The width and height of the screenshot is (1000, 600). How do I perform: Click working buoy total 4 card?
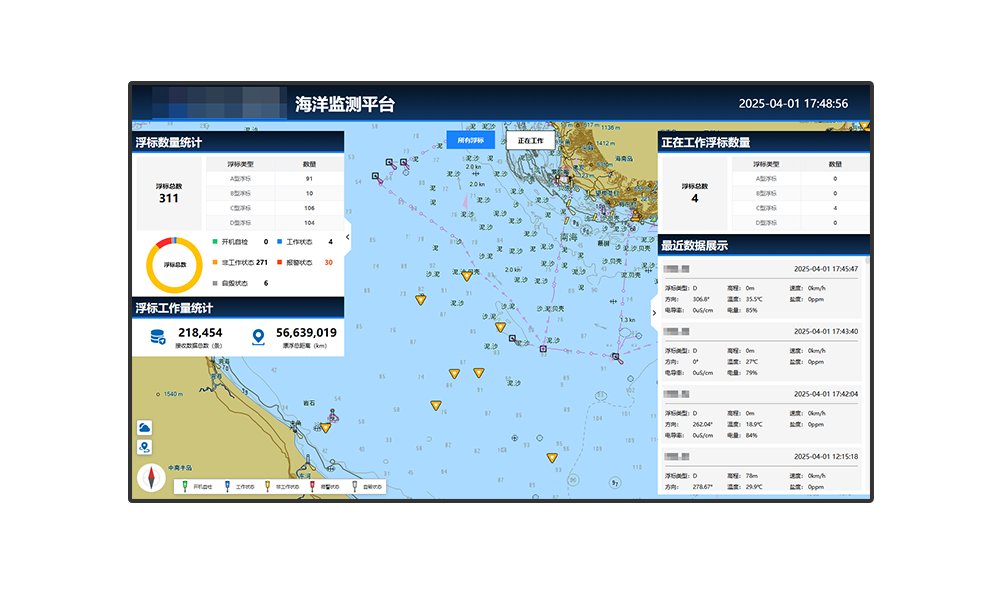(x=695, y=193)
